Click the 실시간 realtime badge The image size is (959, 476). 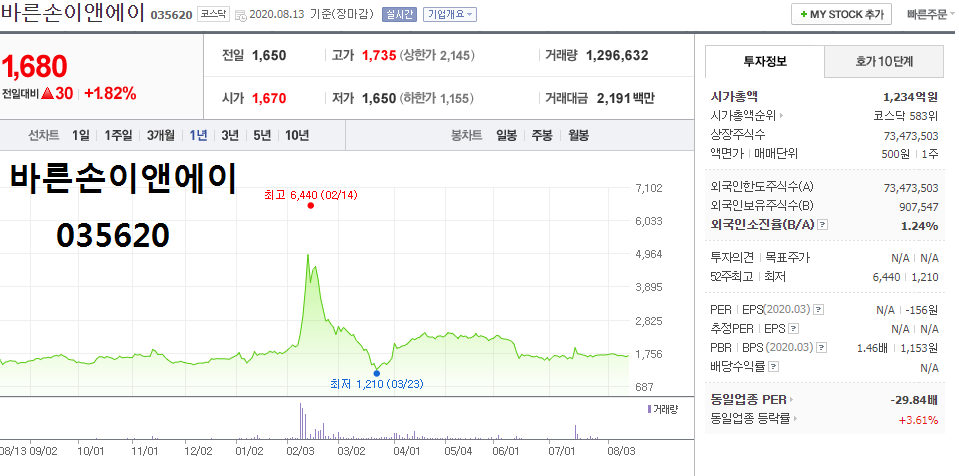[x=399, y=15]
